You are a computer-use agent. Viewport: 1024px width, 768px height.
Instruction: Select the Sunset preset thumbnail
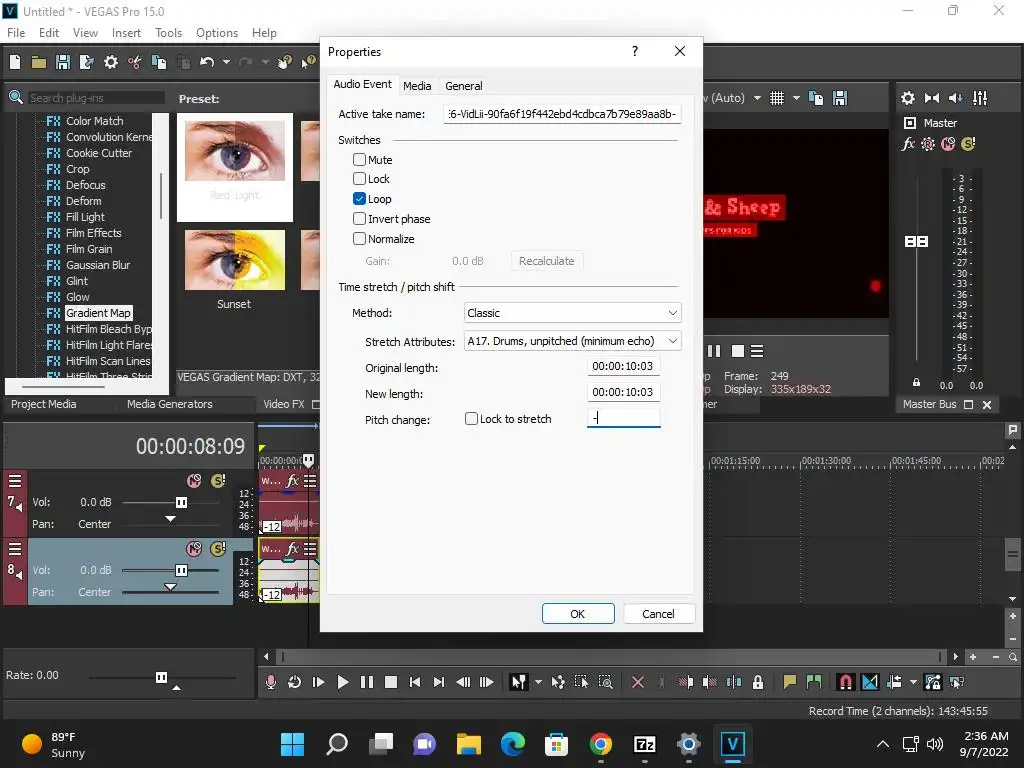point(234,260)
